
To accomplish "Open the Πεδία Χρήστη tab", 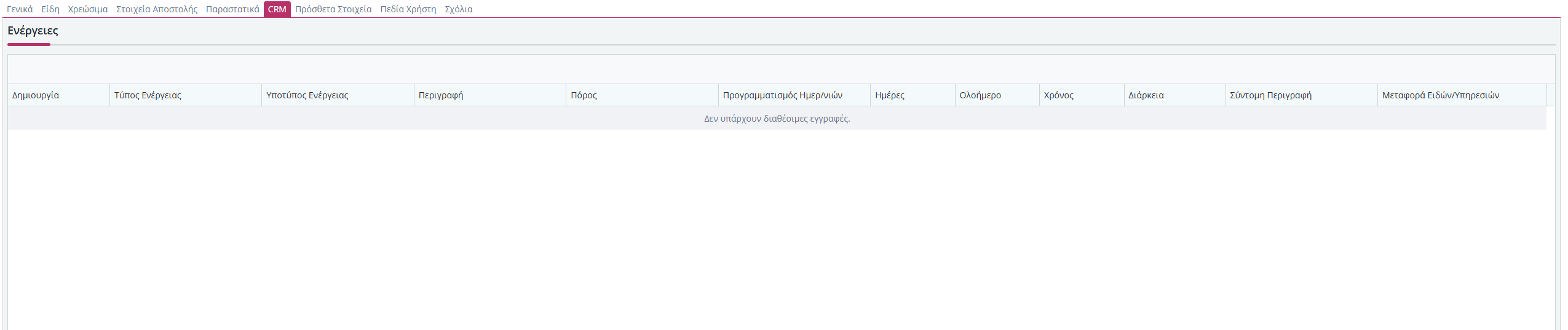I will coord(408,9).
